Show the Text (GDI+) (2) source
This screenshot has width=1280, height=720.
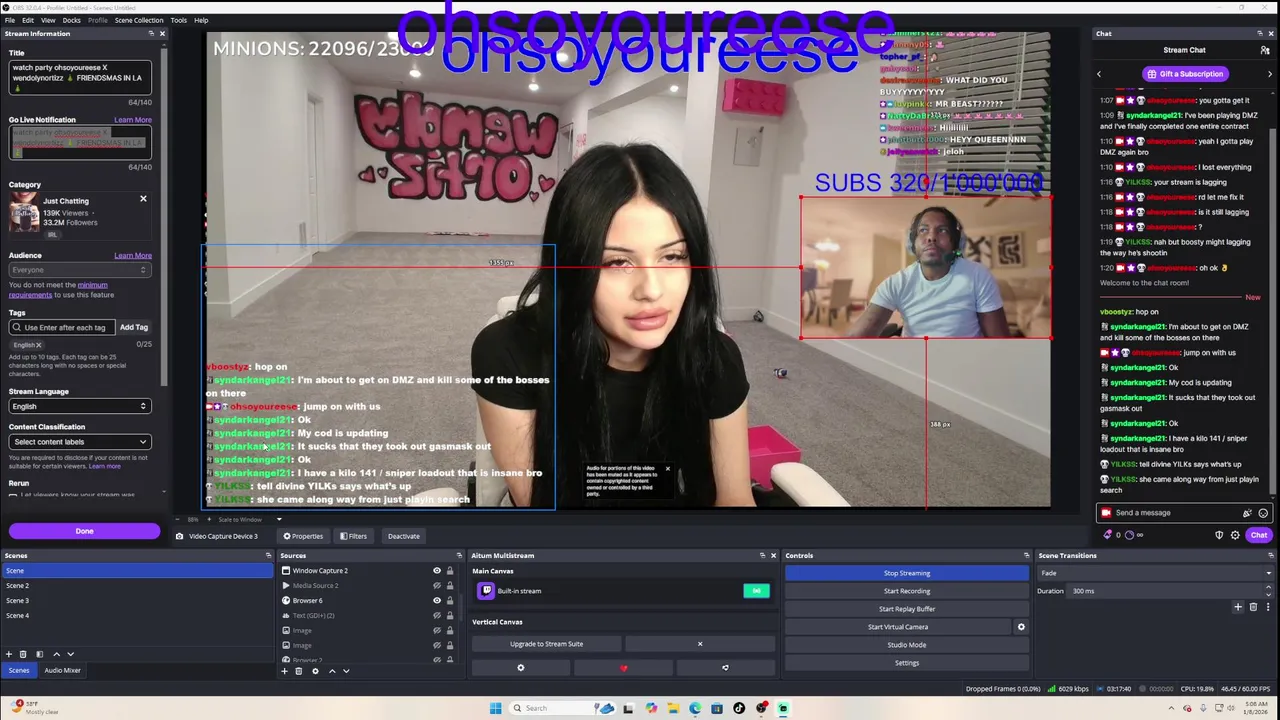(x=436, y=616)
